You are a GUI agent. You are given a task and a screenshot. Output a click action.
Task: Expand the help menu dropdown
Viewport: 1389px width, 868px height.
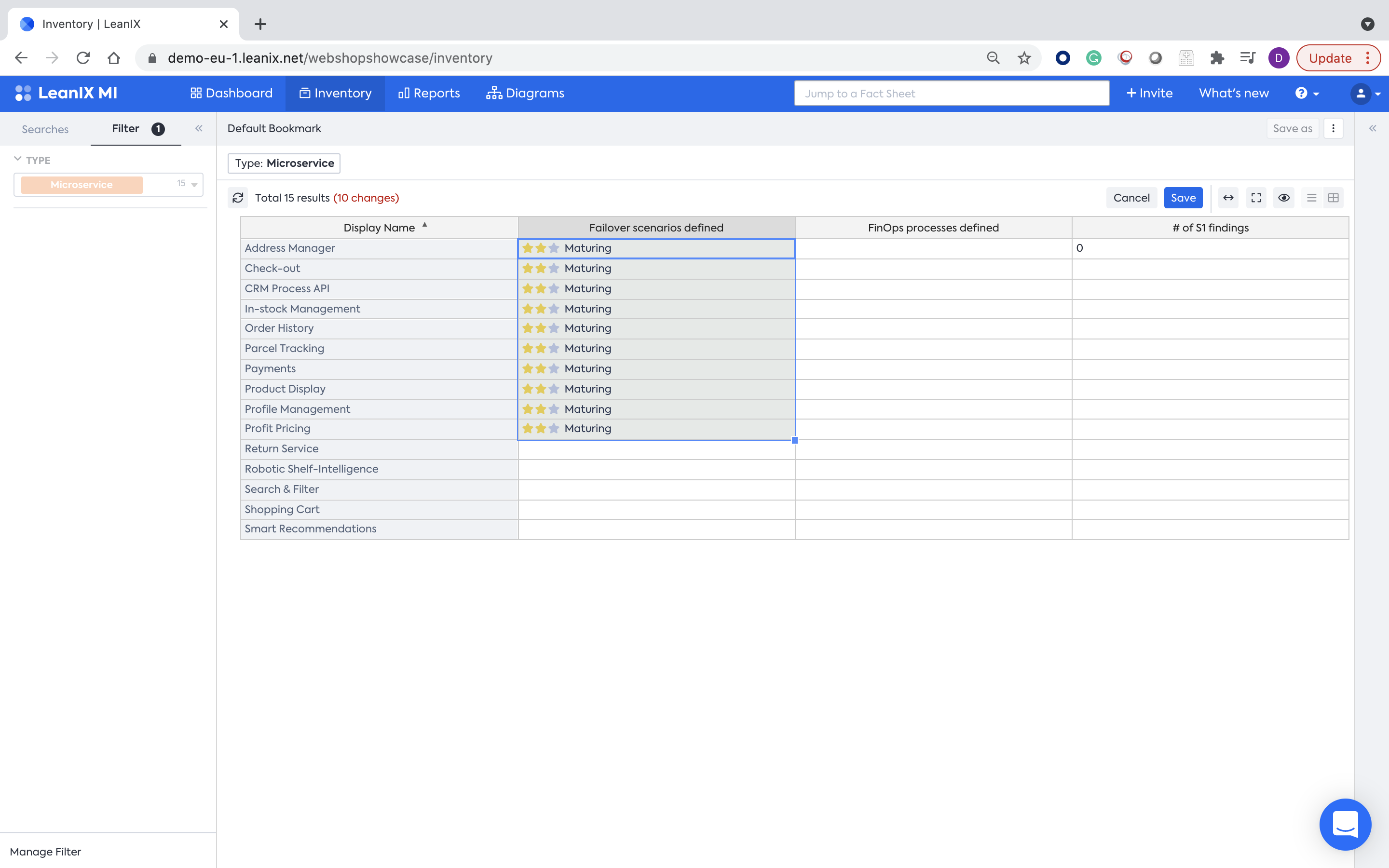tap(1307, 93)
